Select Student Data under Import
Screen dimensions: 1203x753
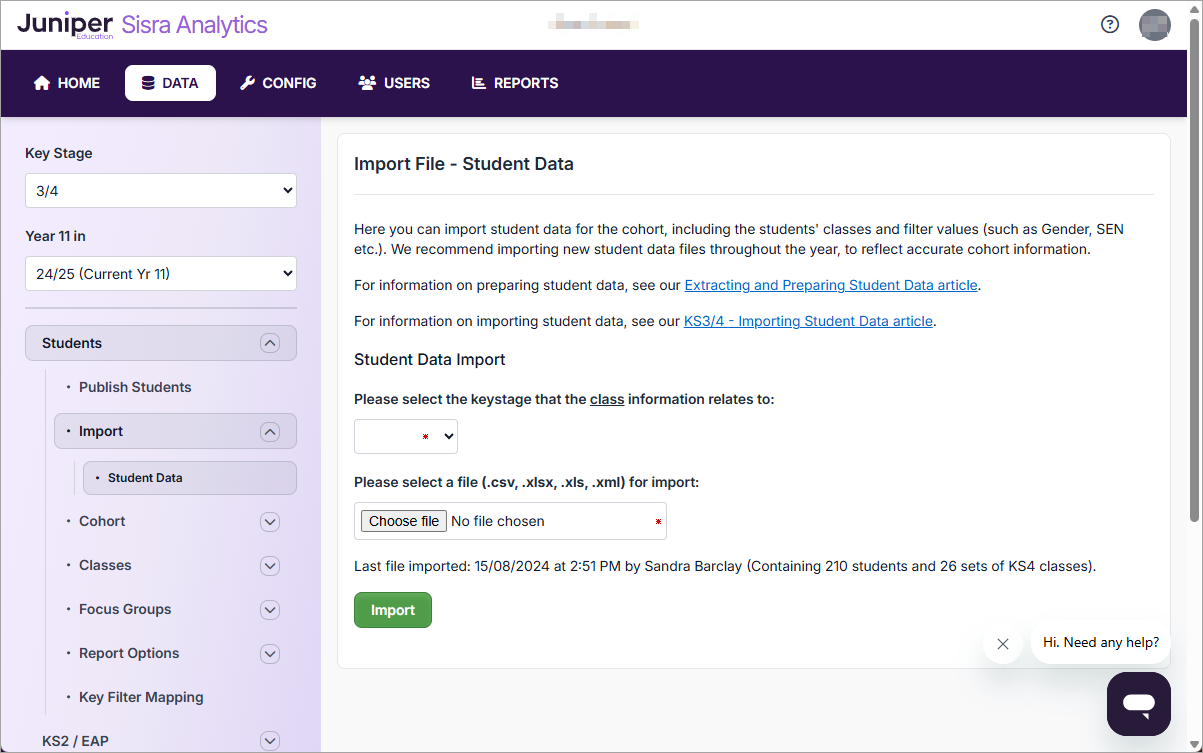tap(189, 478)
